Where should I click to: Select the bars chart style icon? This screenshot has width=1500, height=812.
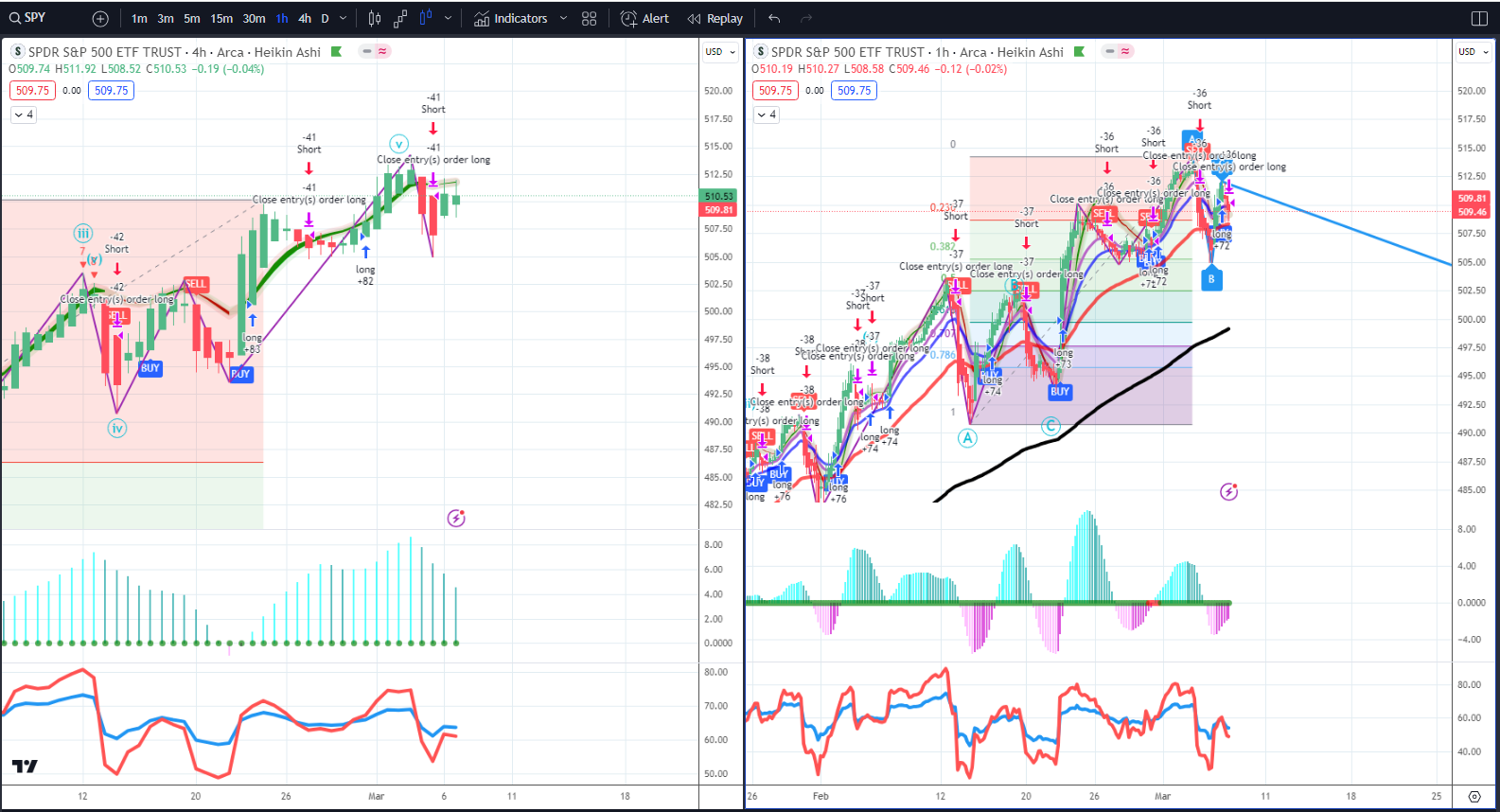click(x=375, y=19)
